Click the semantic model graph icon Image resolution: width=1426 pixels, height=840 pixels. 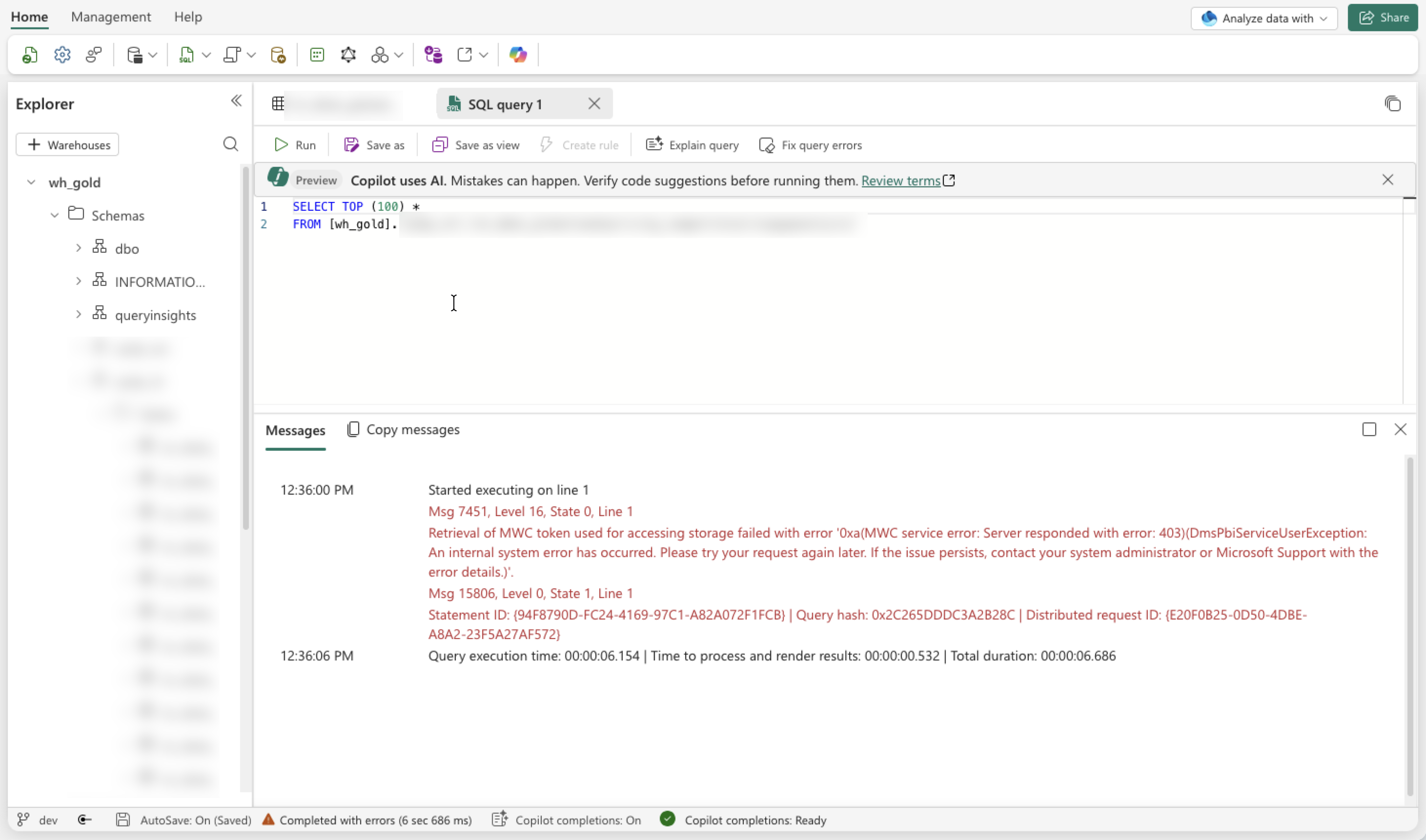[x=348, y=55]
